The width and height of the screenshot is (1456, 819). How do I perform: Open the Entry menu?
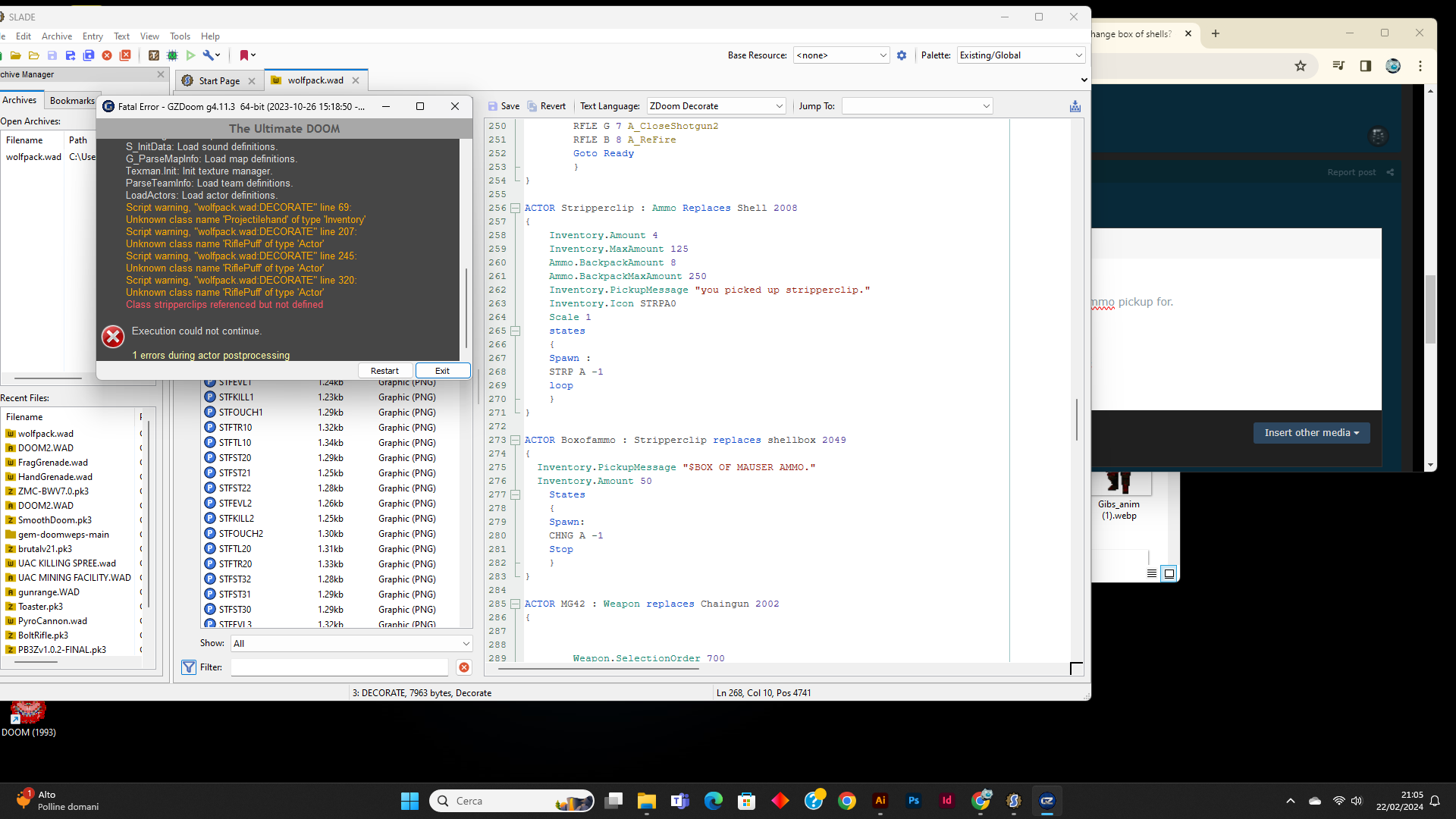point(93,36)
